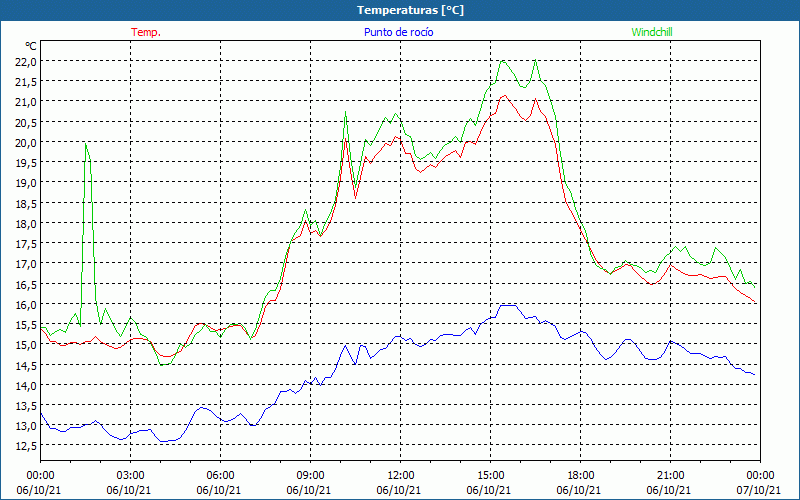Click the 17,0 y-axis value
Image resolution: width=800 pixels, height=500 pixels.
pos(26,264)
